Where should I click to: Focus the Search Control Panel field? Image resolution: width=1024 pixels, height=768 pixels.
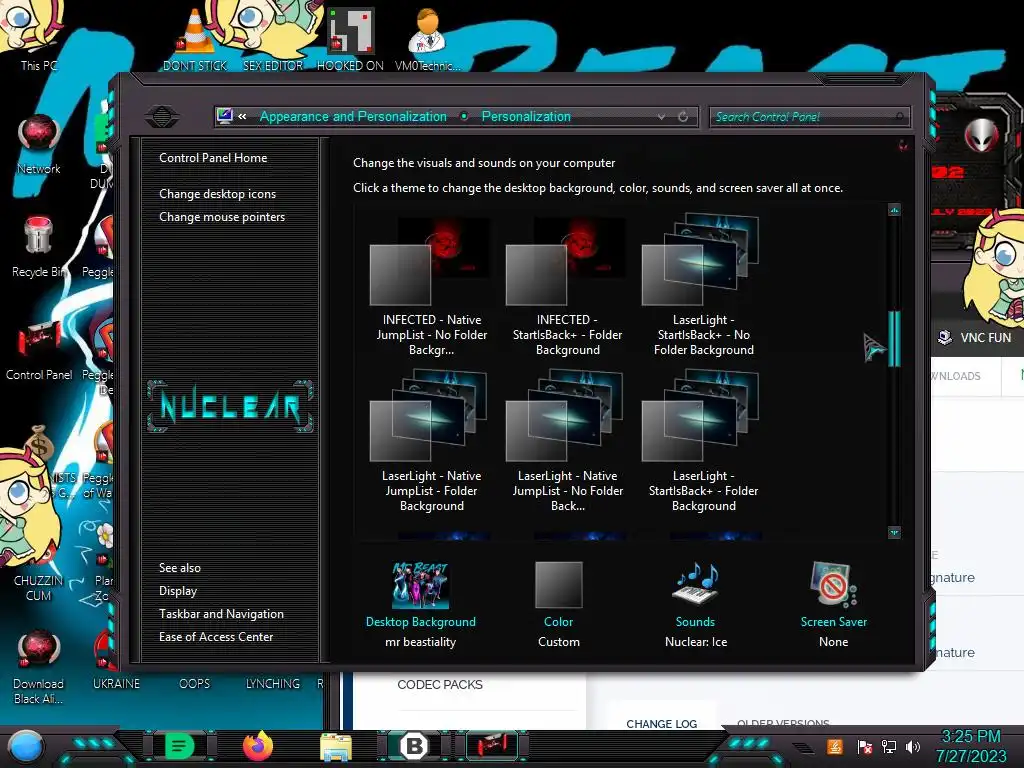coord(809,117)
